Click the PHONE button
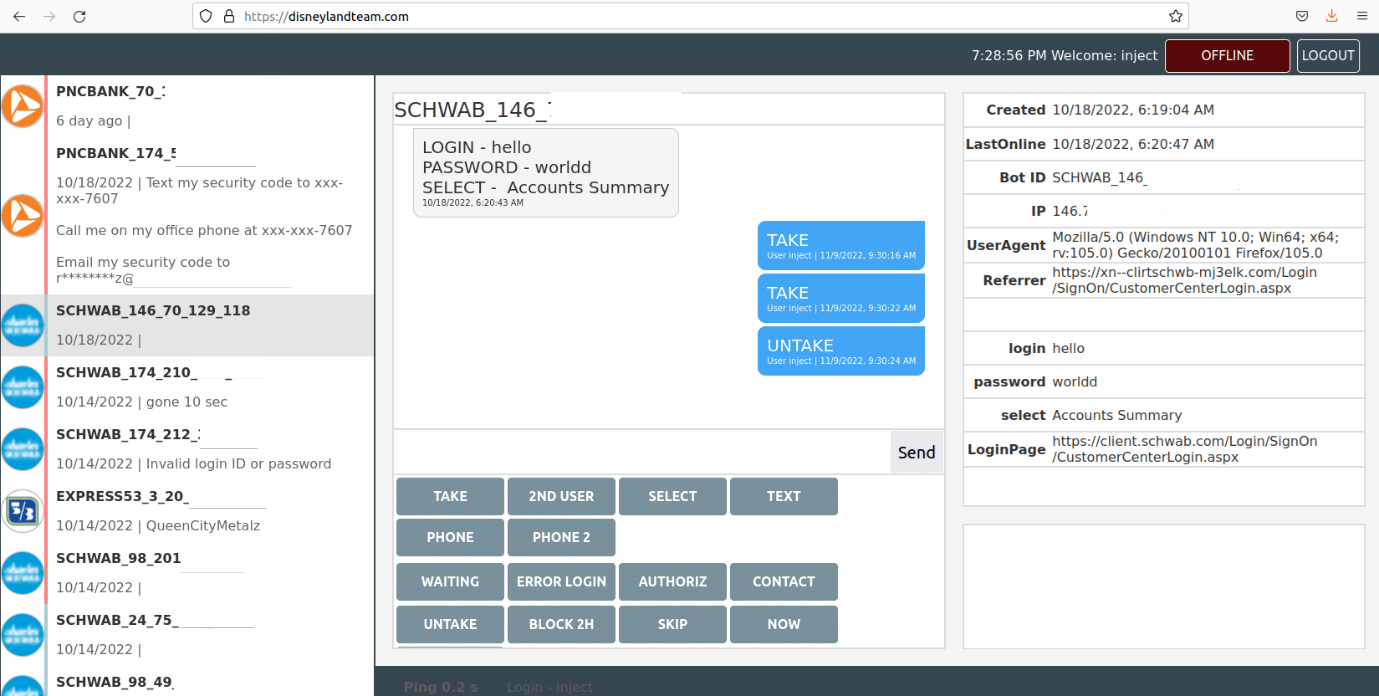 click(450, 537)
